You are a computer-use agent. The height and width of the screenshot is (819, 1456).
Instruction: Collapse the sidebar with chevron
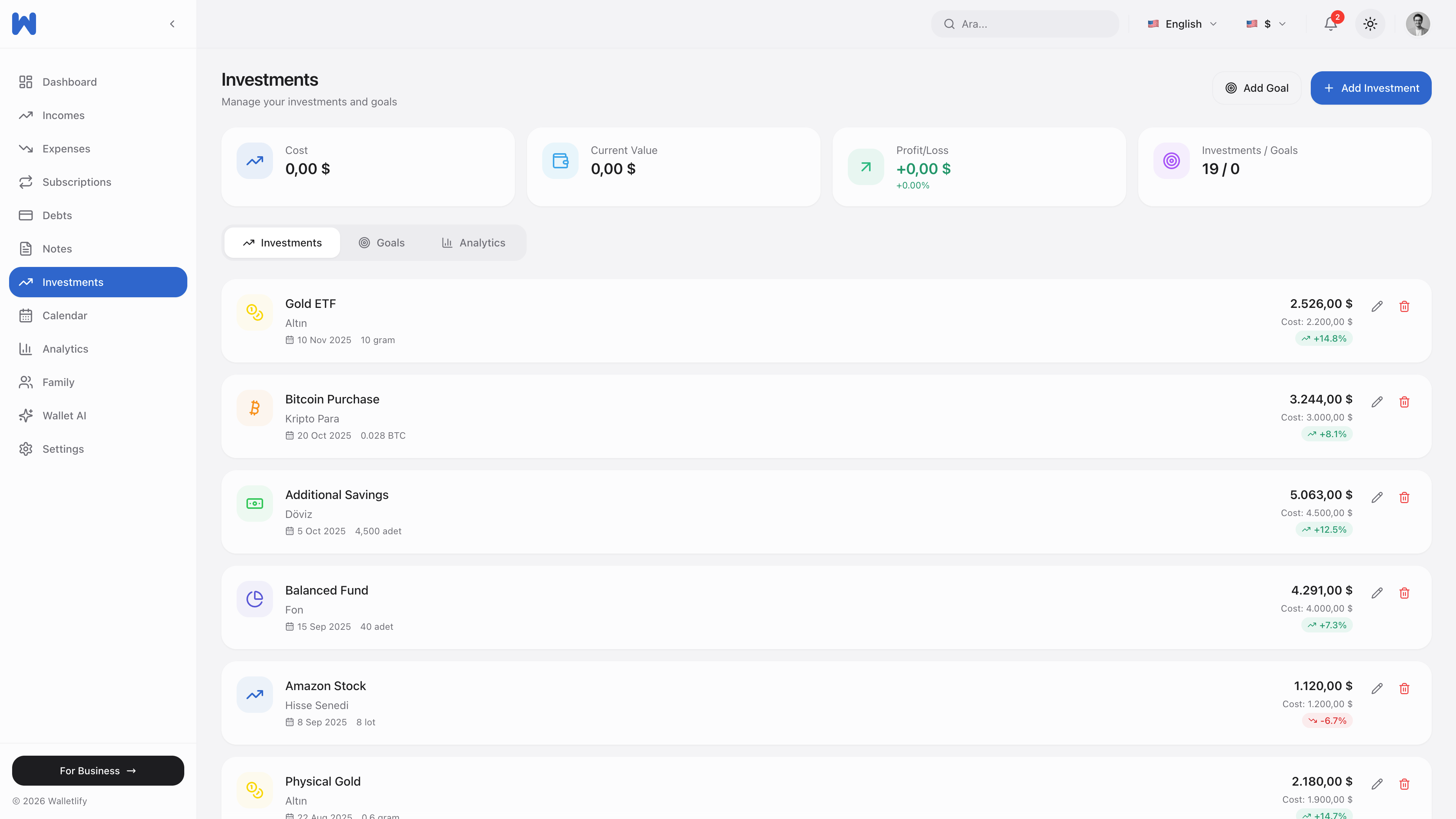(x=173, y=24)
